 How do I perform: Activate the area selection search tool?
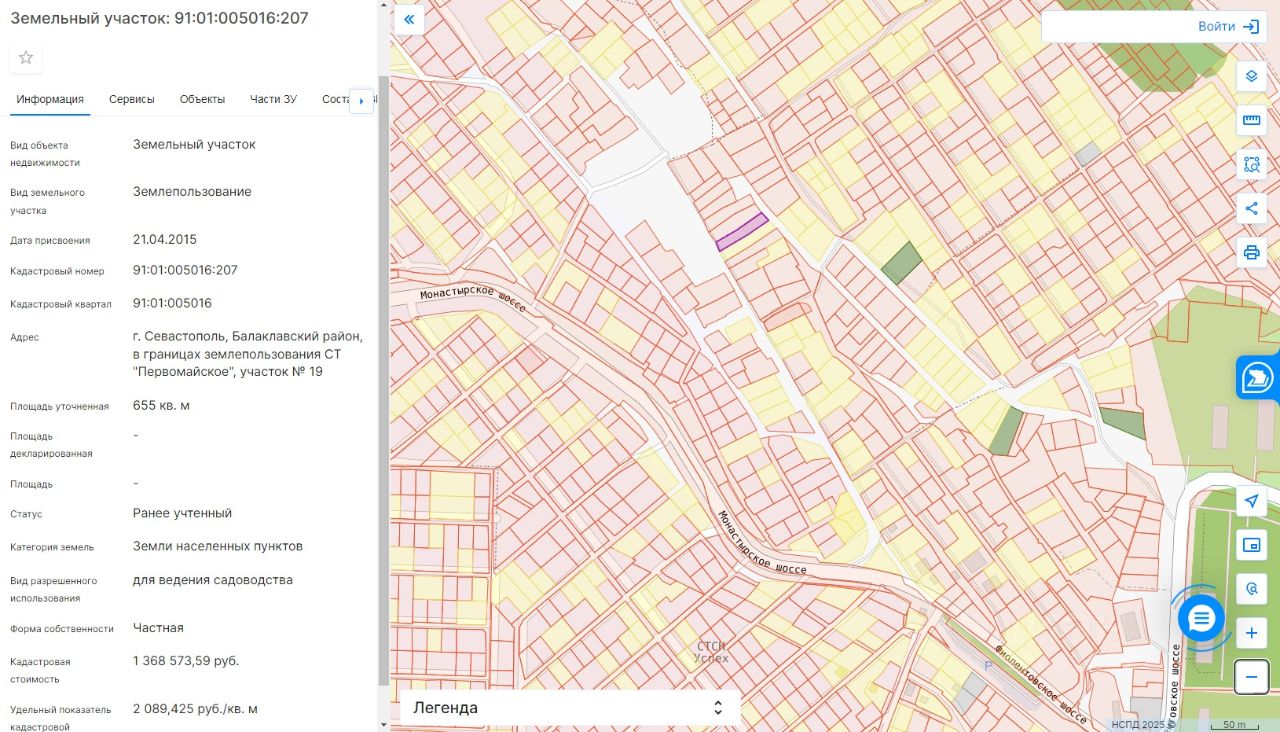click(x=1251, y=165)
